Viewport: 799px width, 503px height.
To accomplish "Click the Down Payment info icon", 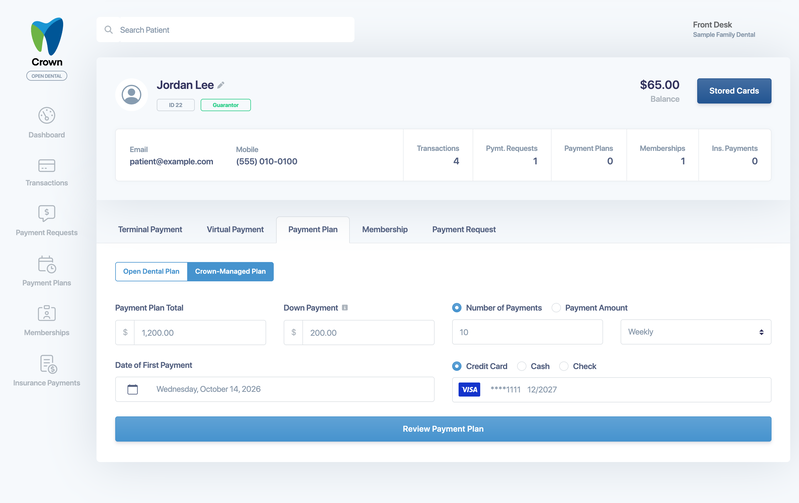I will 345,308.
